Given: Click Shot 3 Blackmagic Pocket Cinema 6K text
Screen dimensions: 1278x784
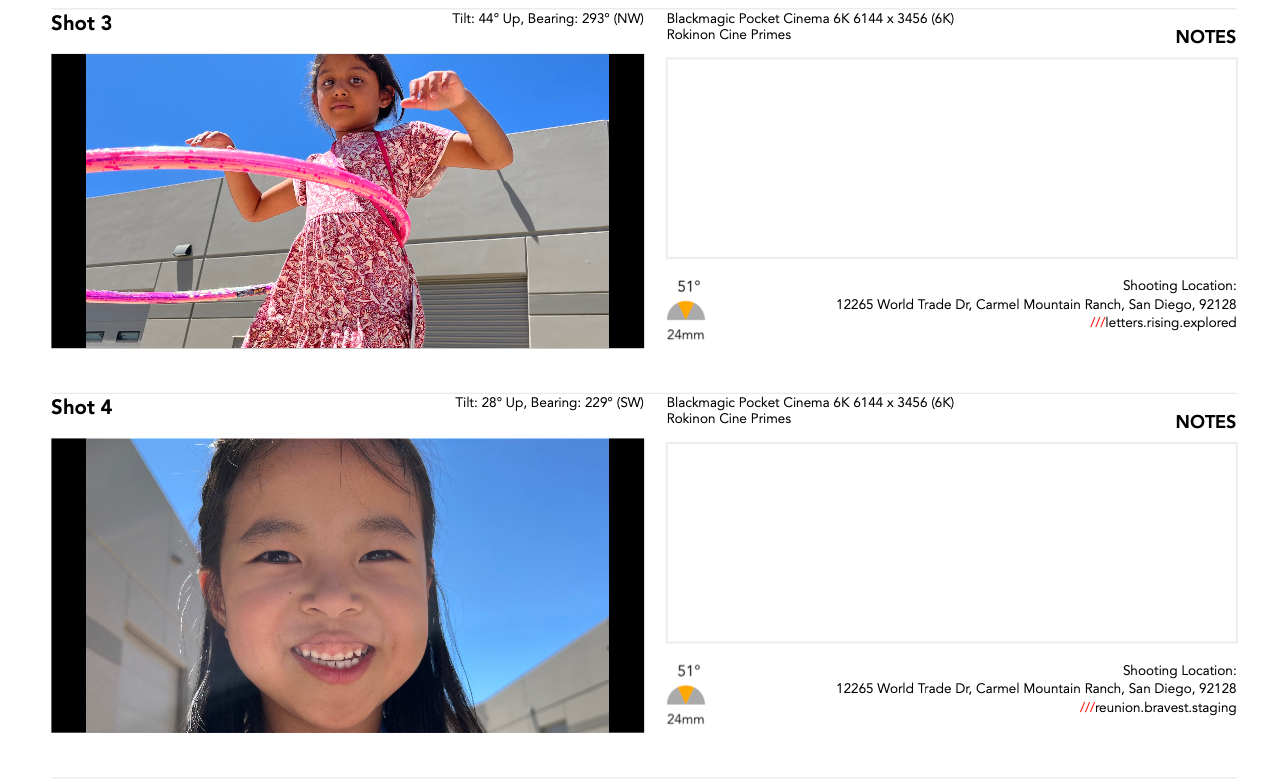Looking at the screenshot, I should tap(810, 18).
